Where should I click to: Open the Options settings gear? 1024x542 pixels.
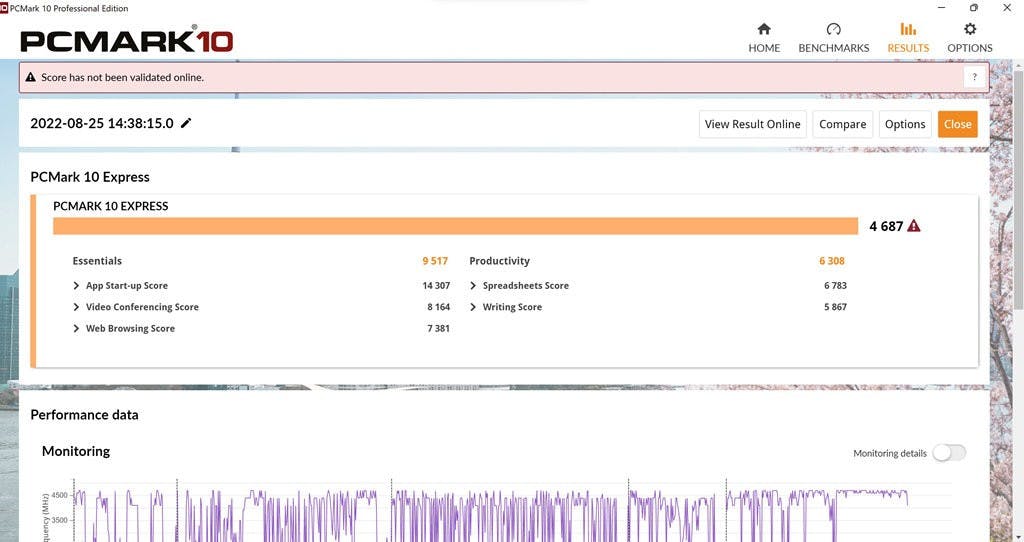click(x=970, y=38)
